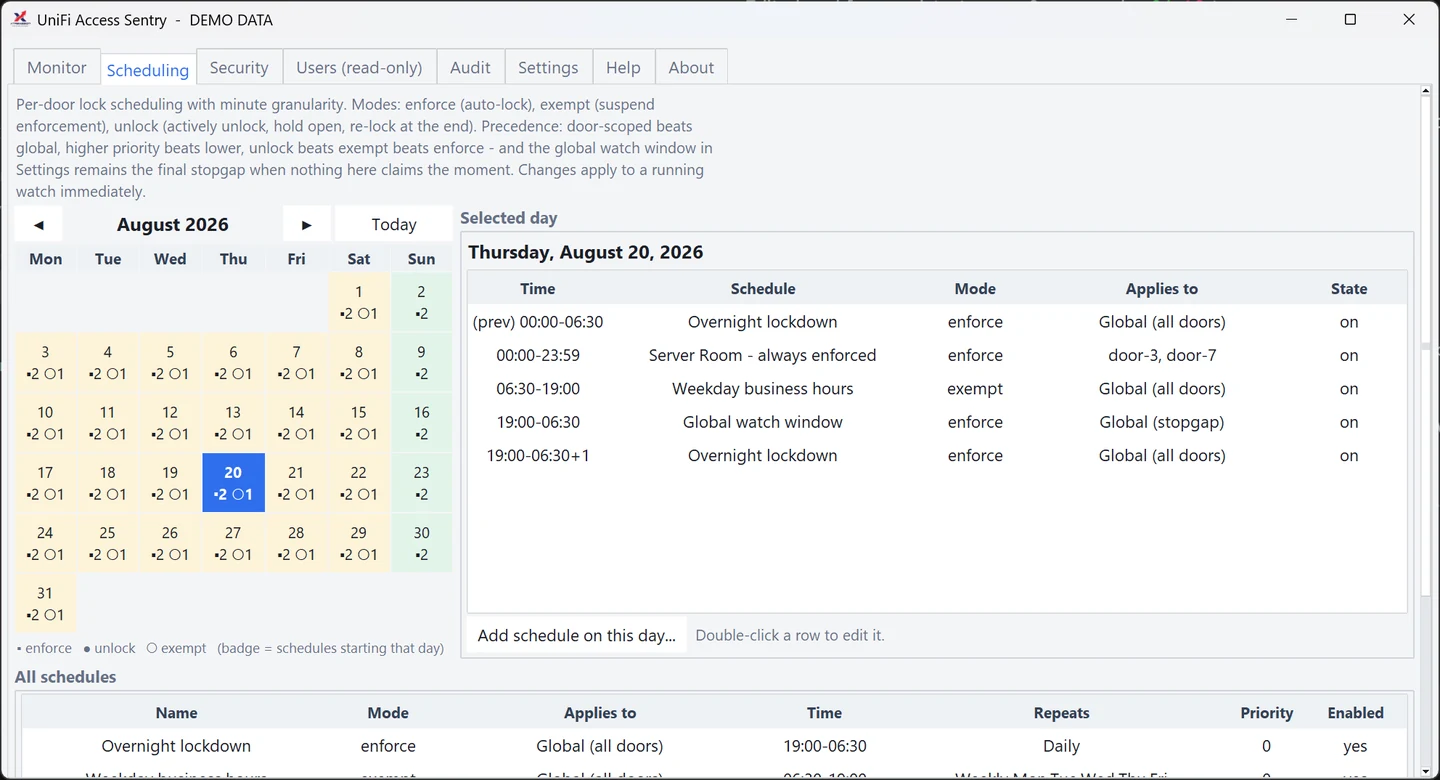
Task: Select August 7 in calendar
Action: pos(296,362)
